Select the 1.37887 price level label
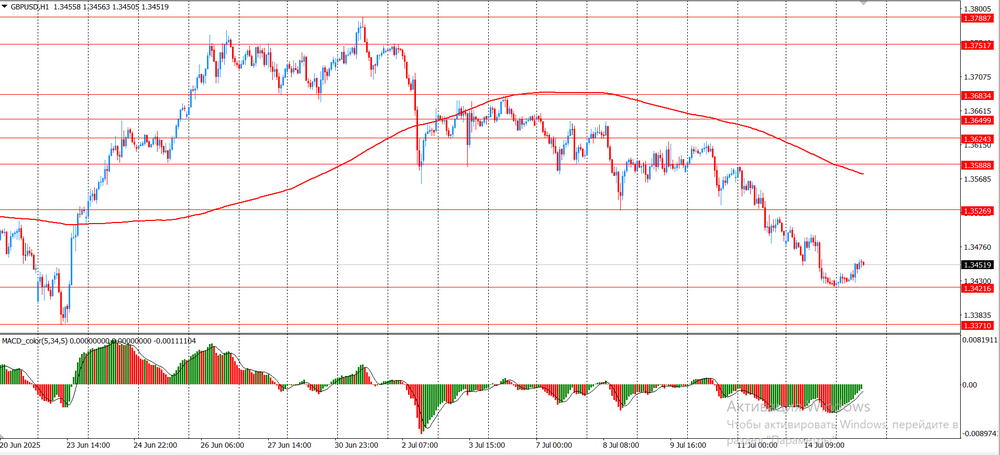This screenshot has height=455, width=1000. coord(976,18)
